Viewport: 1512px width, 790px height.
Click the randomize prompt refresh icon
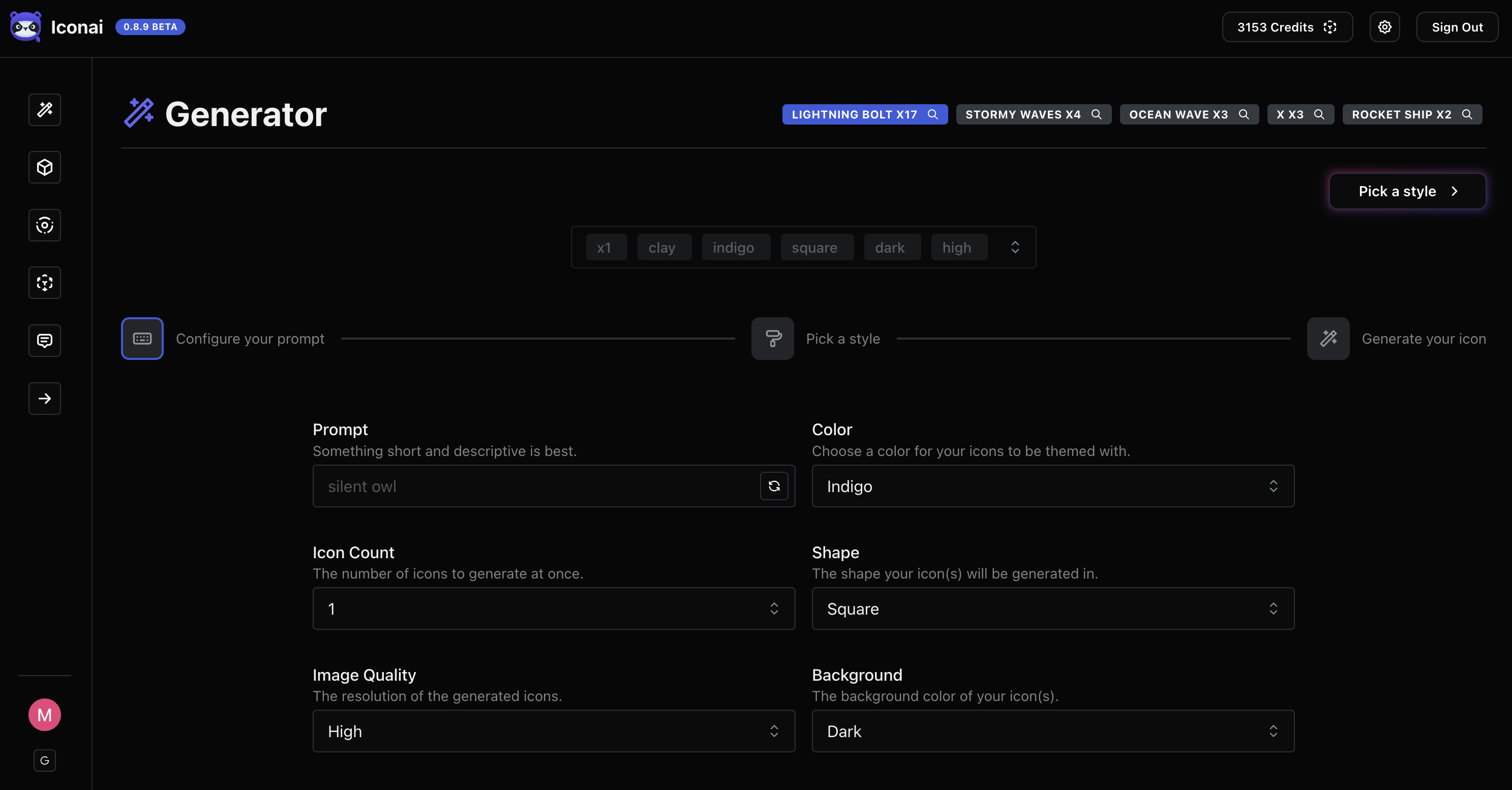[774, 486]
